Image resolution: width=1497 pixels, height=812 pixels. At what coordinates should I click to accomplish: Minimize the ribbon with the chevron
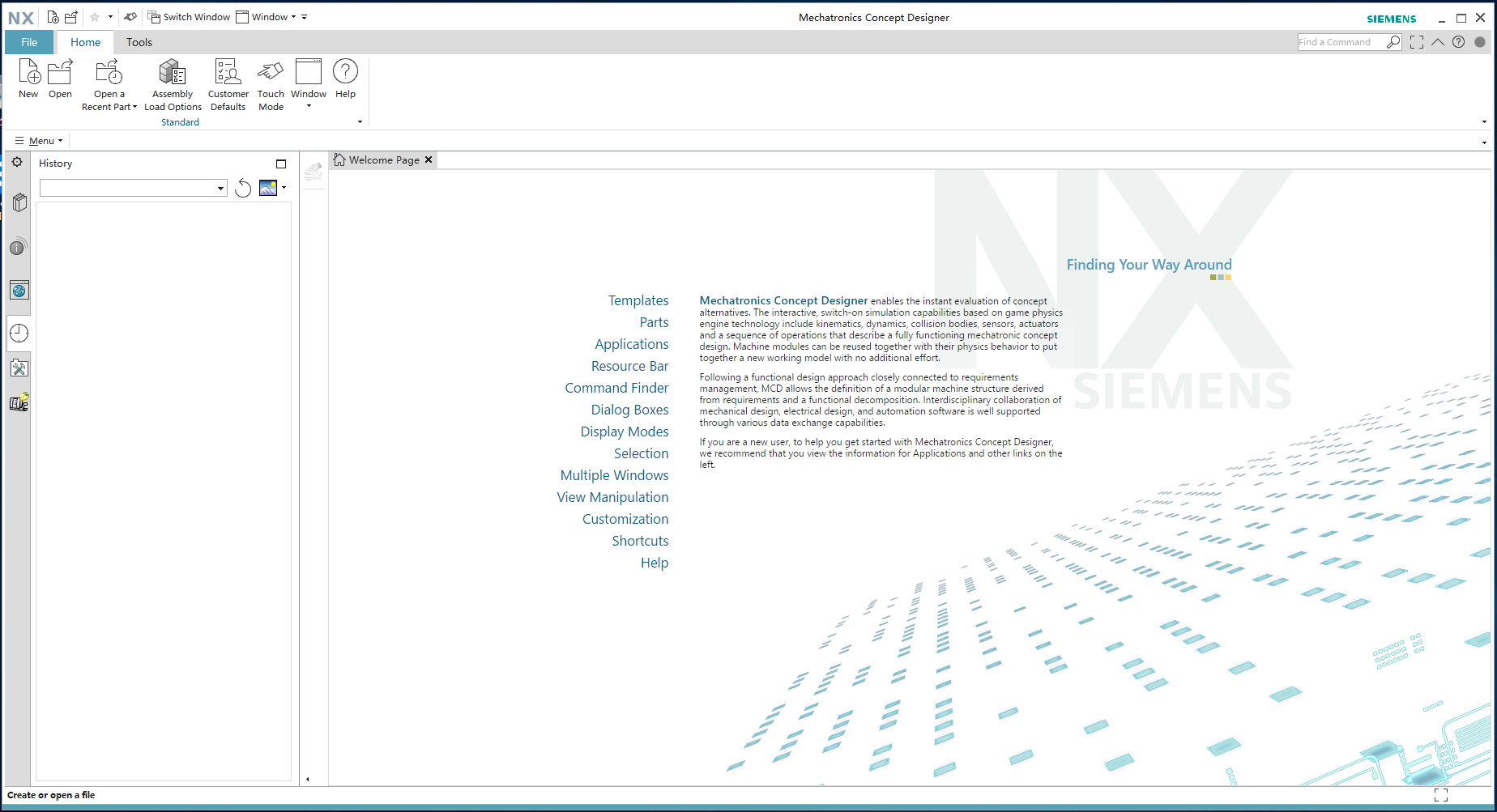point(1438,42)
